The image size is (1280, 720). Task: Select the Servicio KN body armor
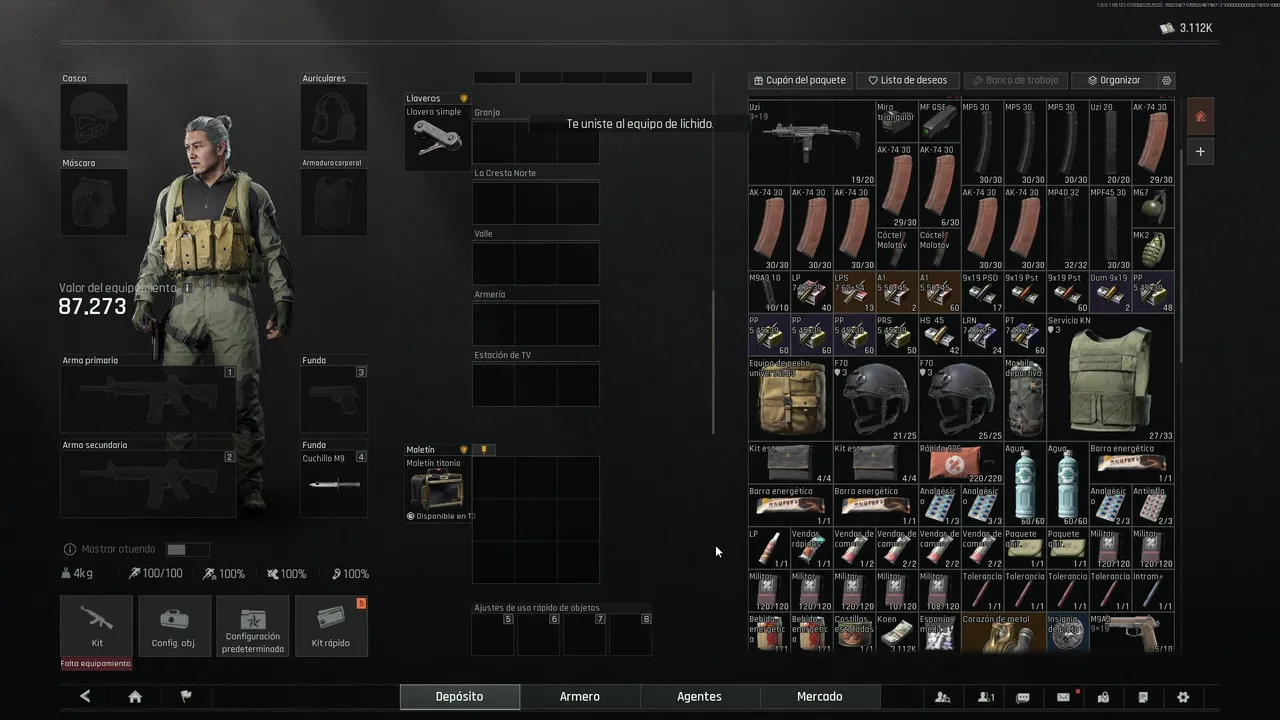(x=1110, y=377)
